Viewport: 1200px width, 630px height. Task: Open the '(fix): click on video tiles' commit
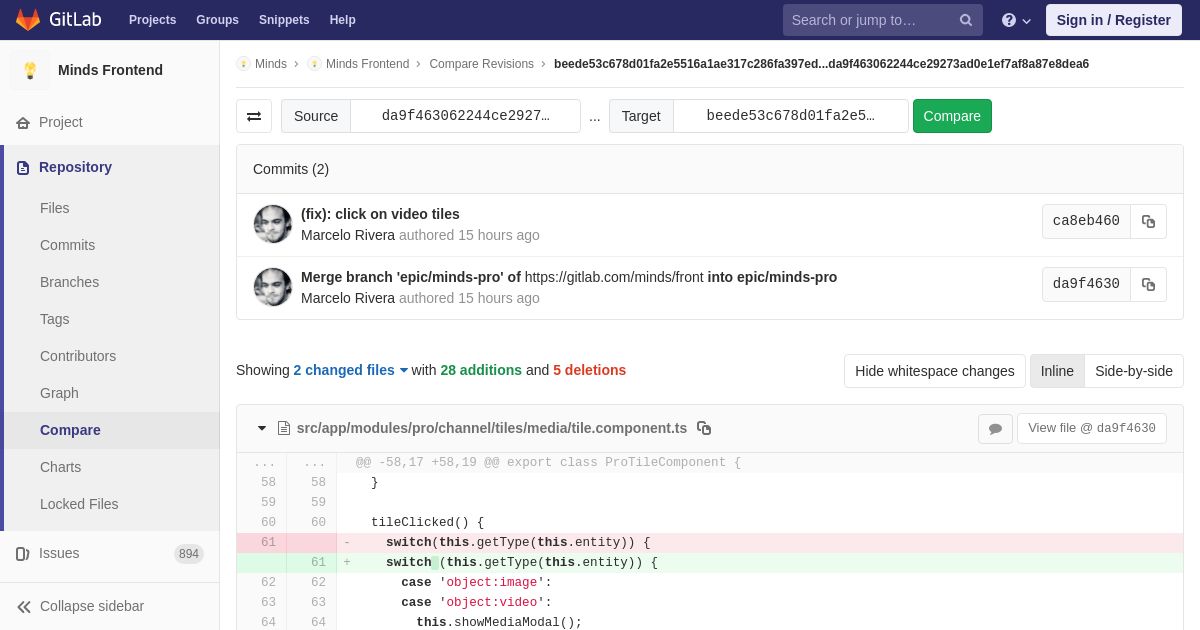point(380,214)
